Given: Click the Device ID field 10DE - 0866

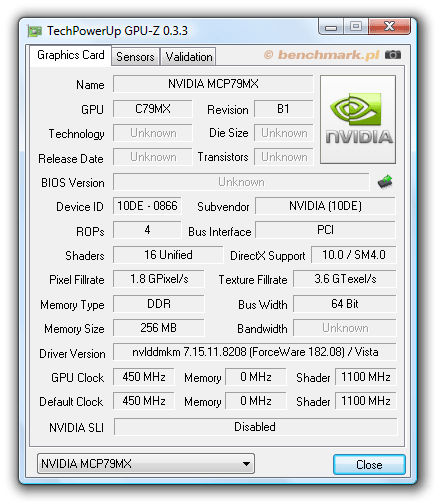Looking at the screenshot, I should [147, 206].
